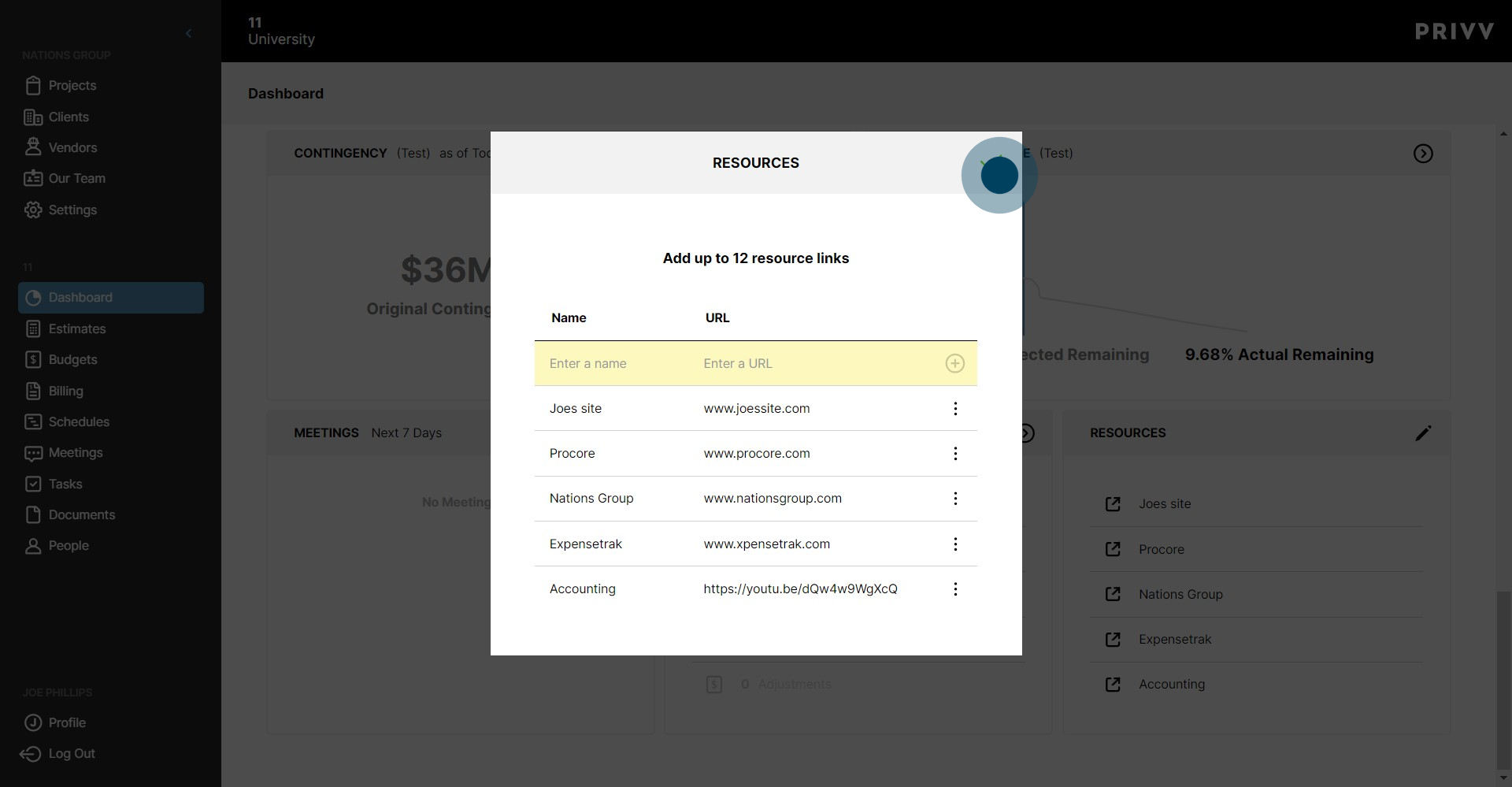This screenshot has height=787, width=1512.
Task: Open Documents in sidebar
Action: [x=82, y=514]
